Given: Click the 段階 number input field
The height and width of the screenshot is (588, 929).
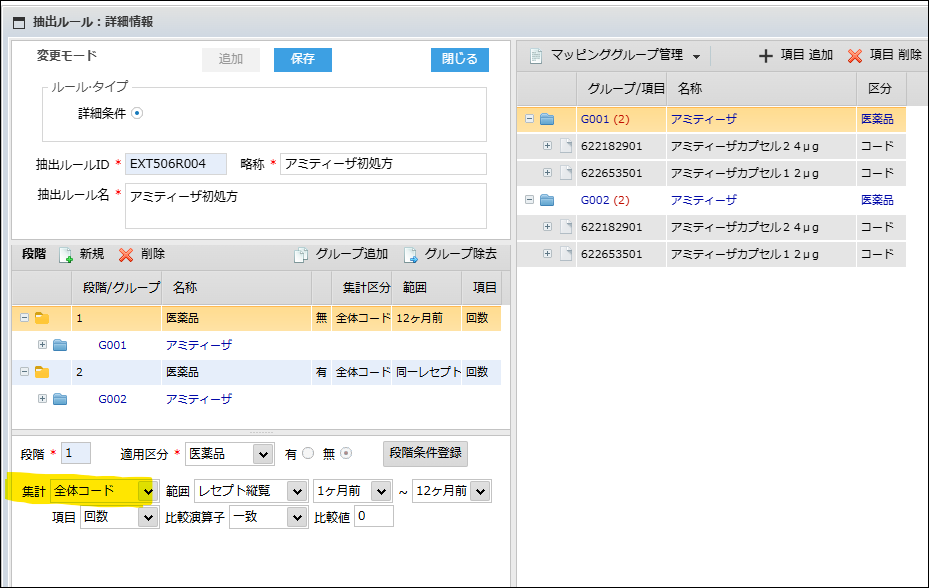Looking at the screenshot, I should (76, 453).
